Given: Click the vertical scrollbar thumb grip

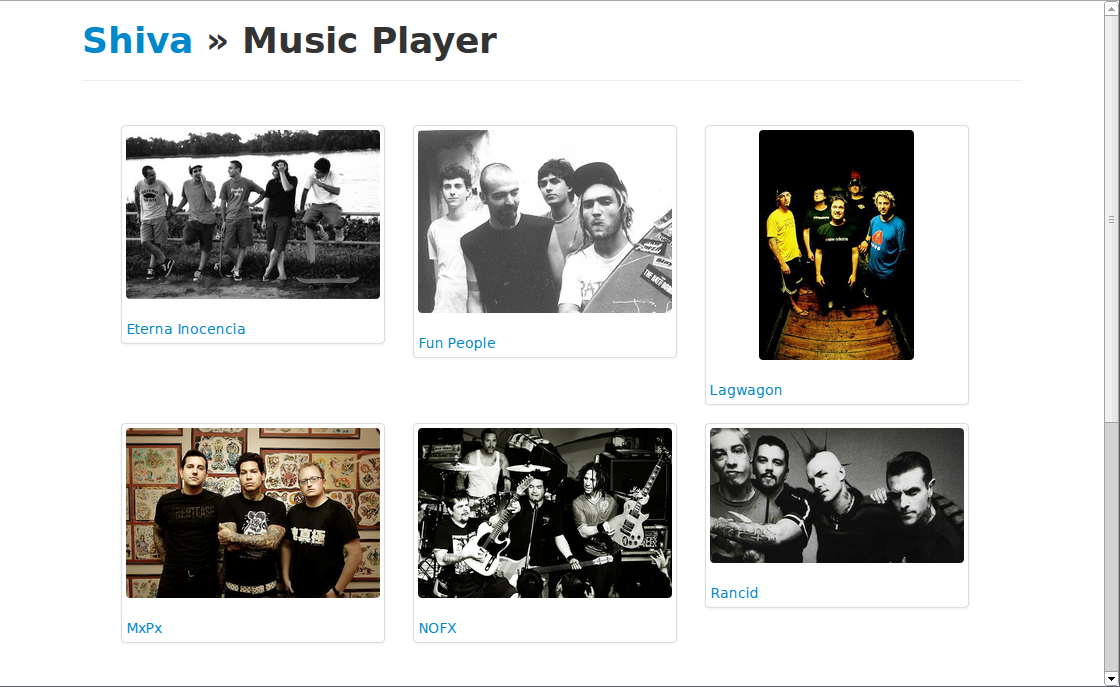Looking at the screenshot, I should point(1111,219).
